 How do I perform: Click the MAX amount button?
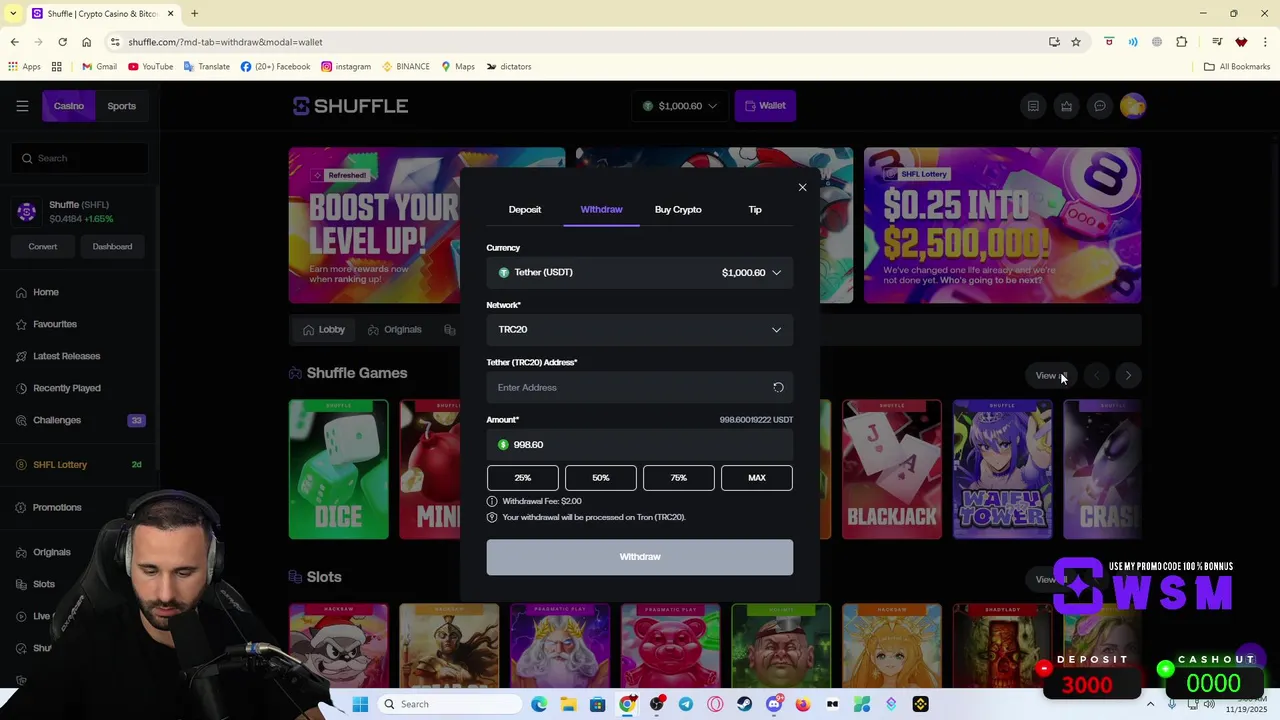(757, 478)
